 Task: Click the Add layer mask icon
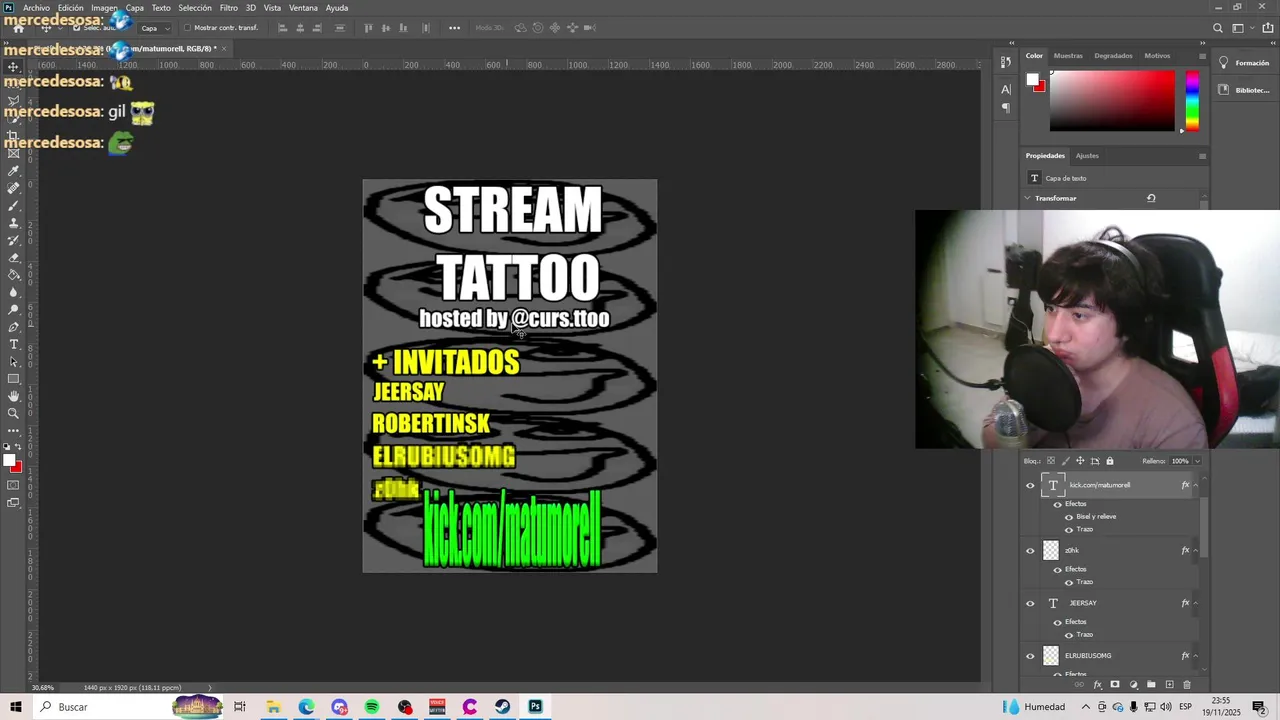(x=1115, y=685)
